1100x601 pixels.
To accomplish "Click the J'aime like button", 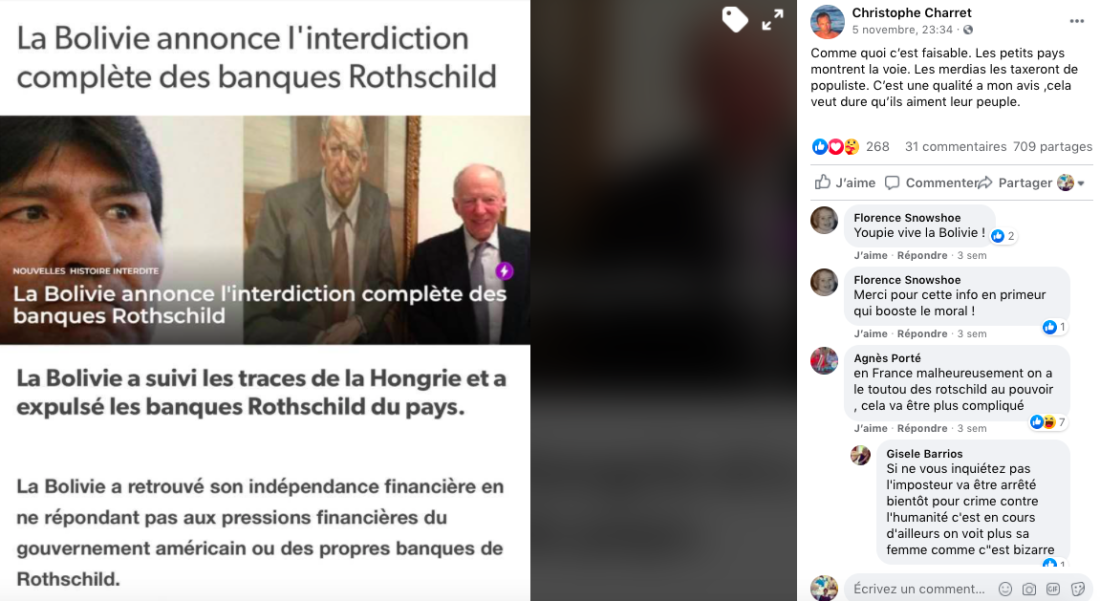I will tap(845, 182).
